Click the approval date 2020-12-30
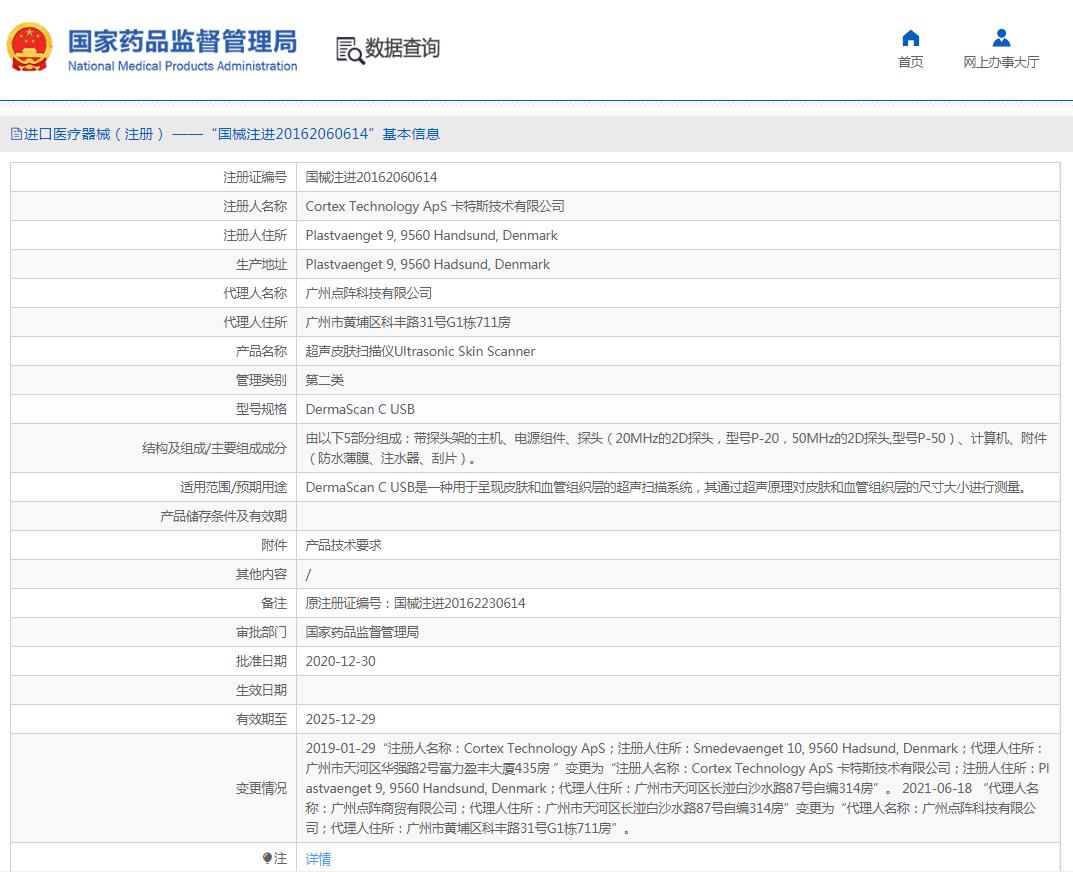This screenshot has width=1073, height=872. coord(340,661)
